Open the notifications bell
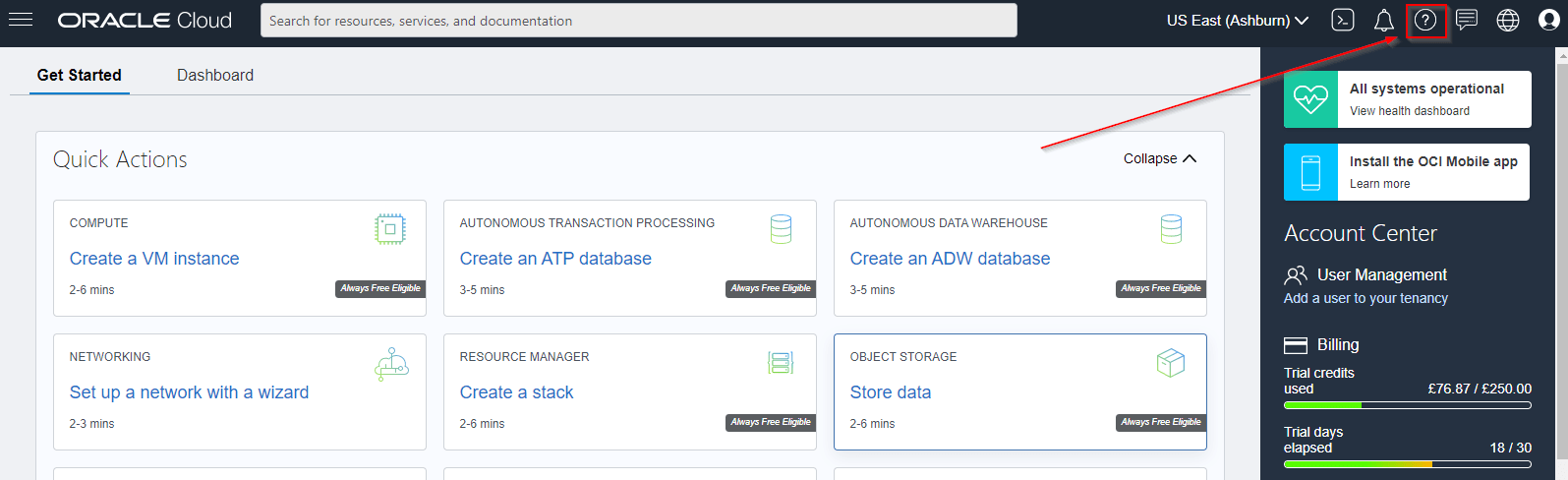This screenshot has width=1568, height=480. pos(1384,20)
